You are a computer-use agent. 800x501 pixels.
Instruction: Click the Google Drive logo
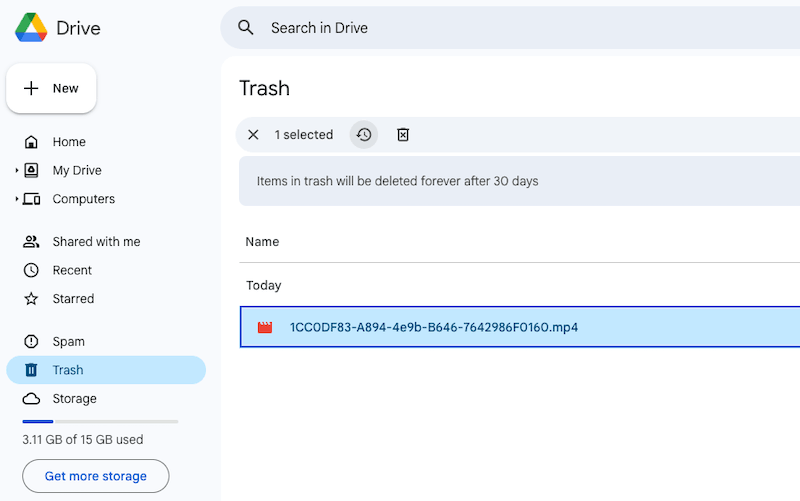pos(31,28)
